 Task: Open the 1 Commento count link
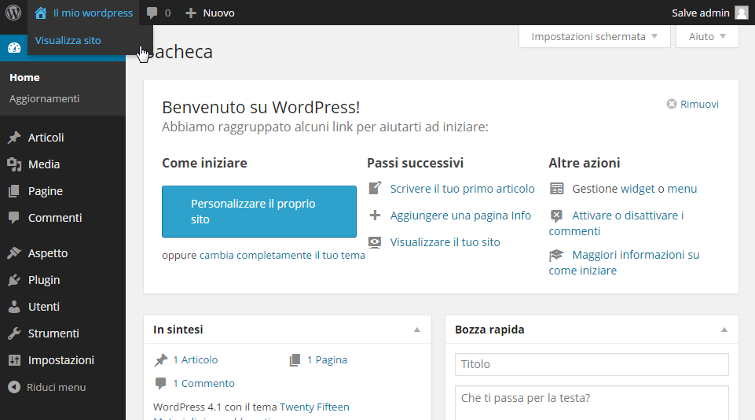(204, 383)
